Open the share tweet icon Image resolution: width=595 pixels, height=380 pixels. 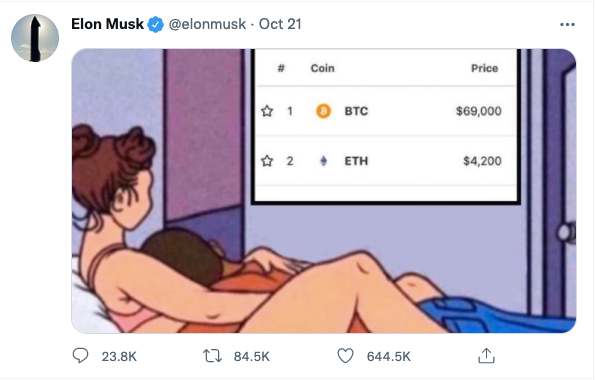click(x=486, y=356)
